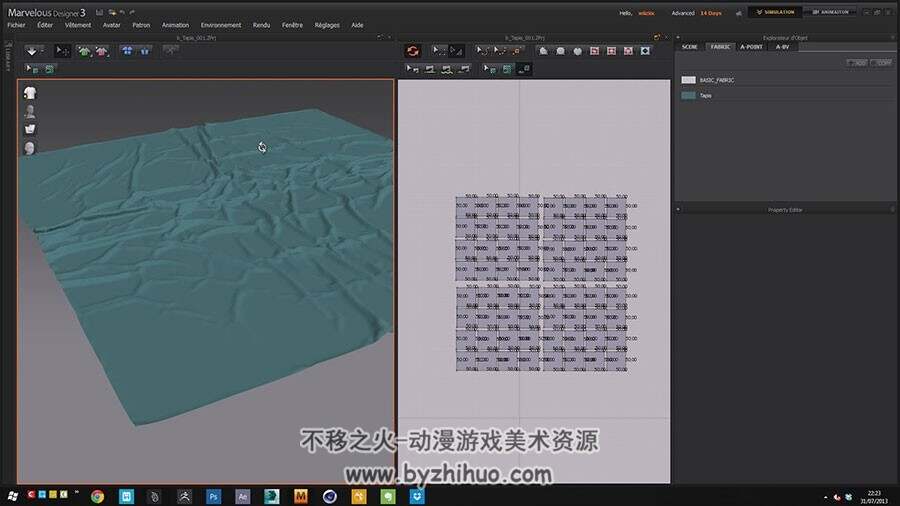
Task: Collapse the Explorateur d'Objet panel arrow
Action: [x=678, y=38]
